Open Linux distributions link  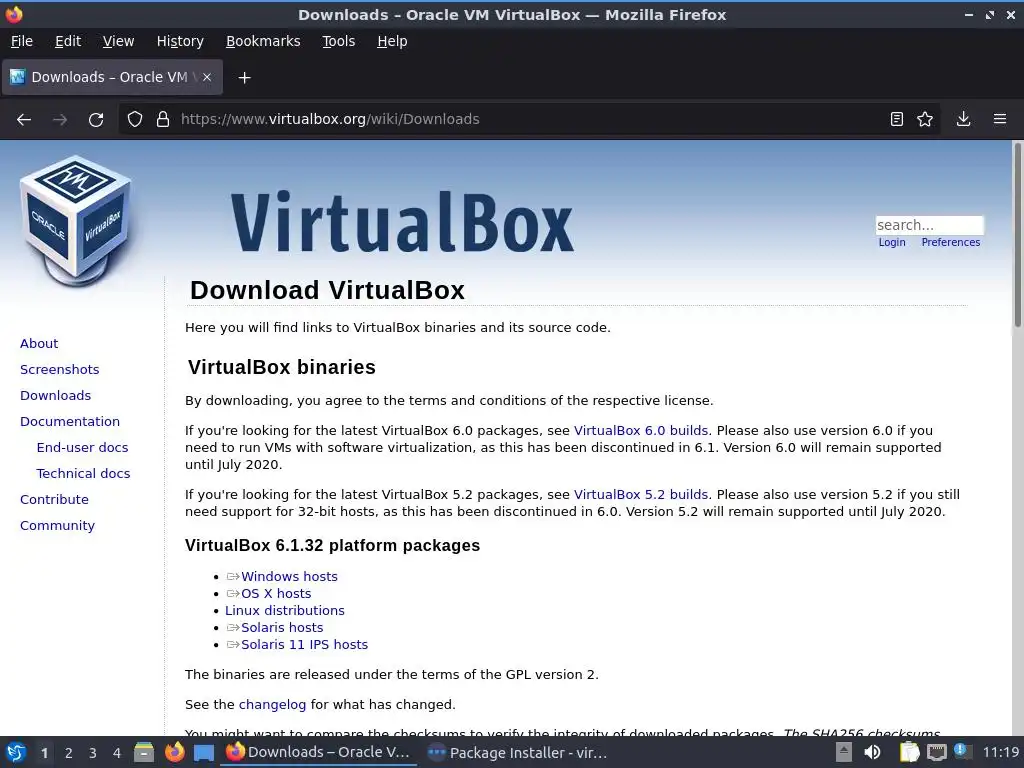(x=285, y=611)
